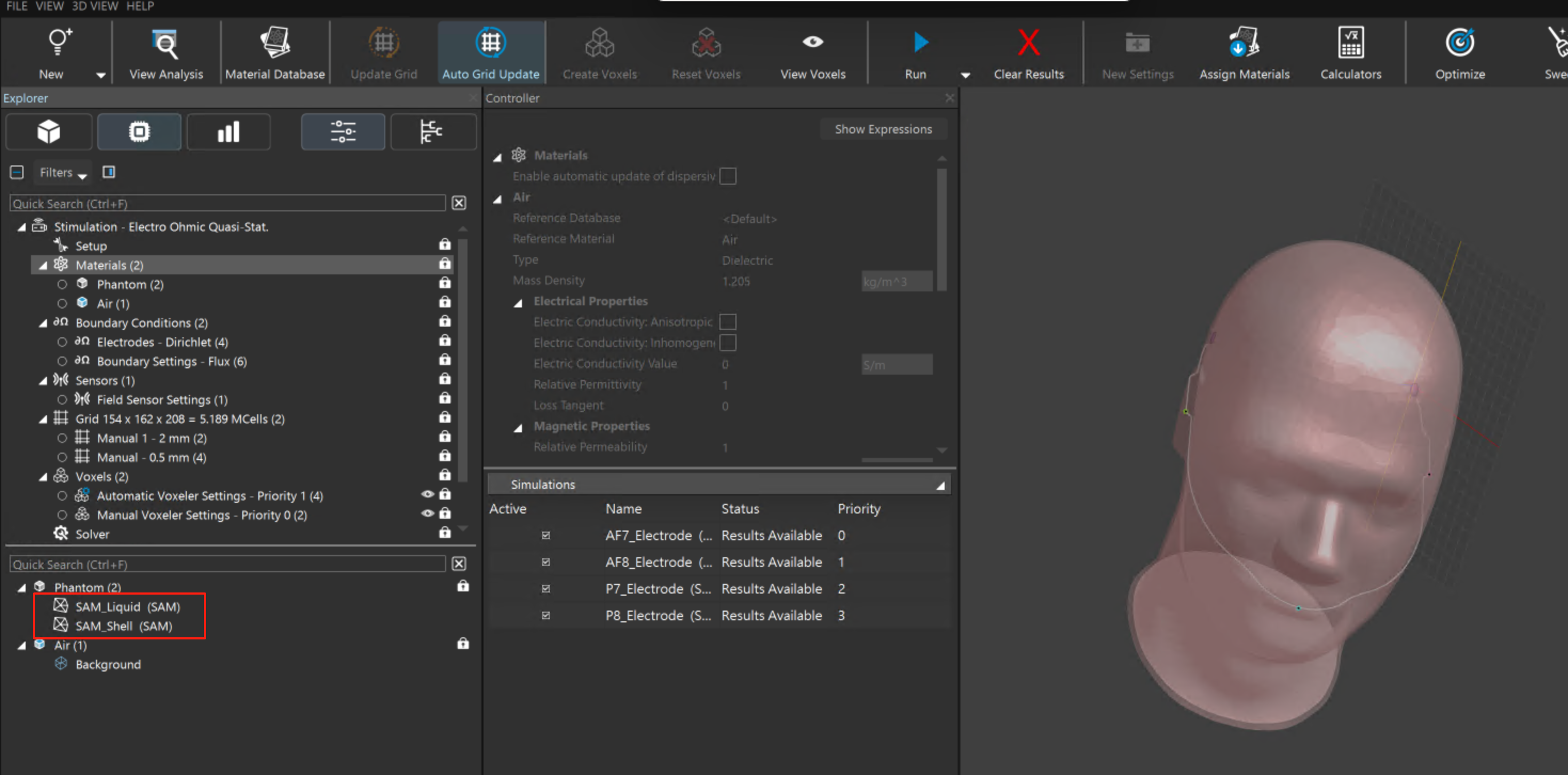1568x775 pixels.
Task: Open the 3D VIEW menu
Action: [94, 6]
